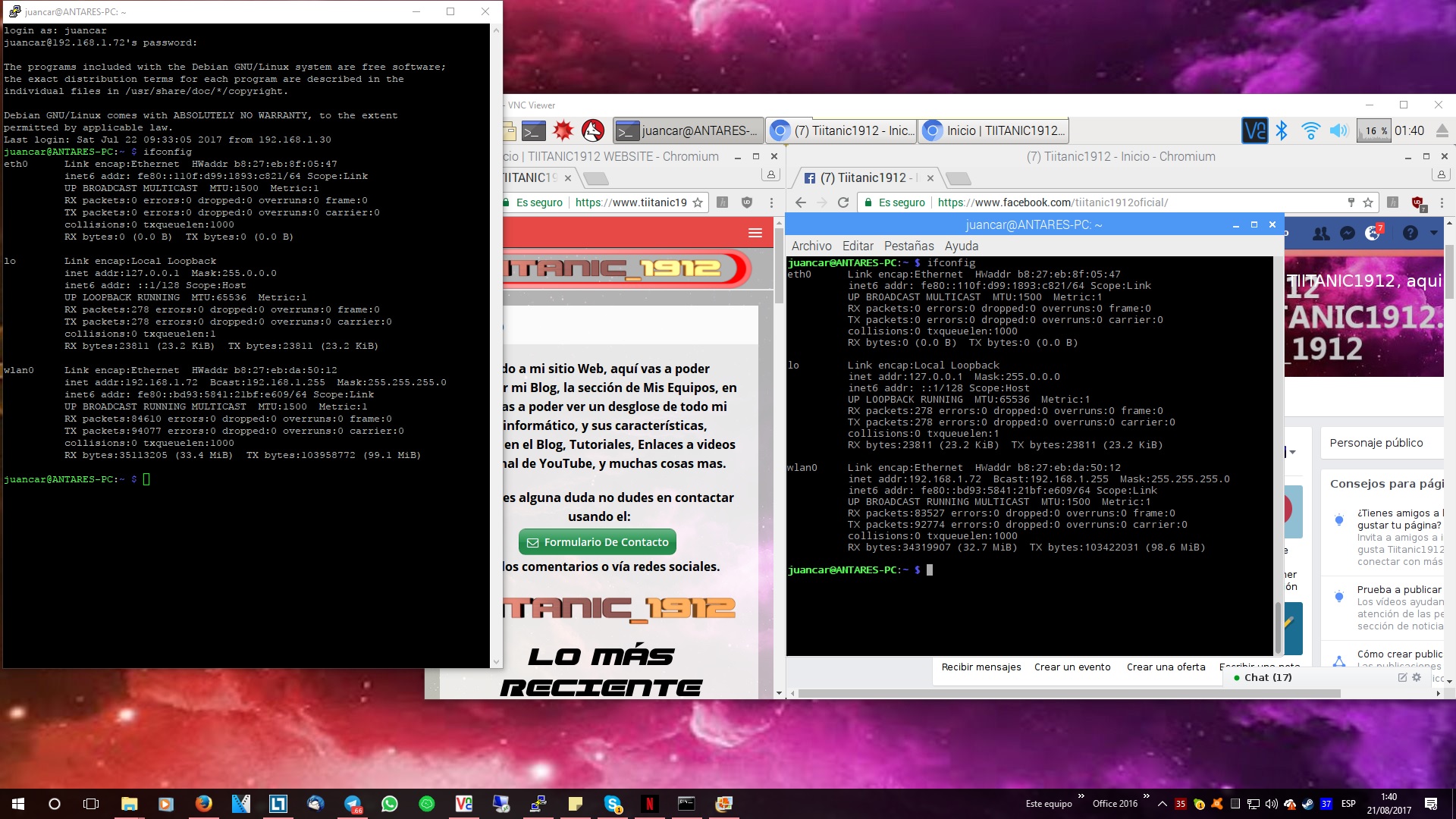
Task: Open Facebook Messenger icon in the header
Action: point(1347,234)
